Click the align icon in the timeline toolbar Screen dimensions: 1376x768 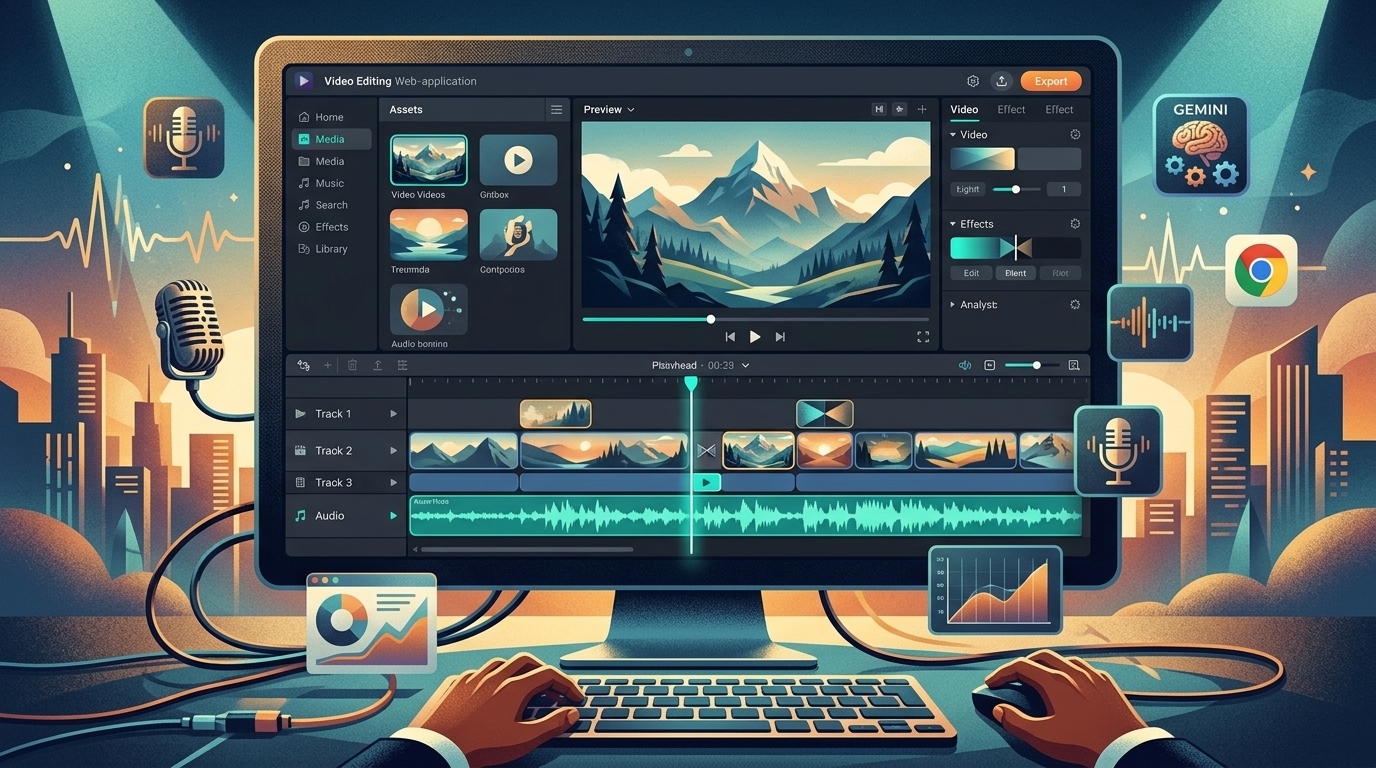(x=401, y=365)
